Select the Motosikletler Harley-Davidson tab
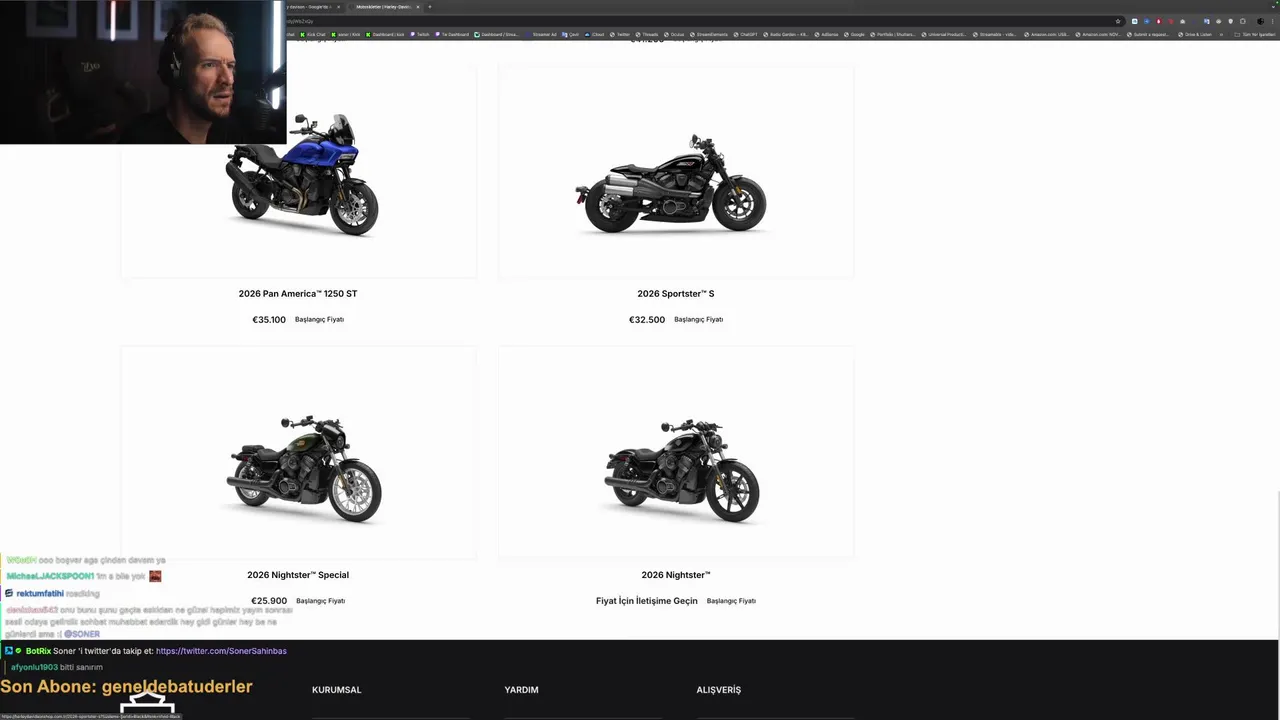 (x=383, y=7)
